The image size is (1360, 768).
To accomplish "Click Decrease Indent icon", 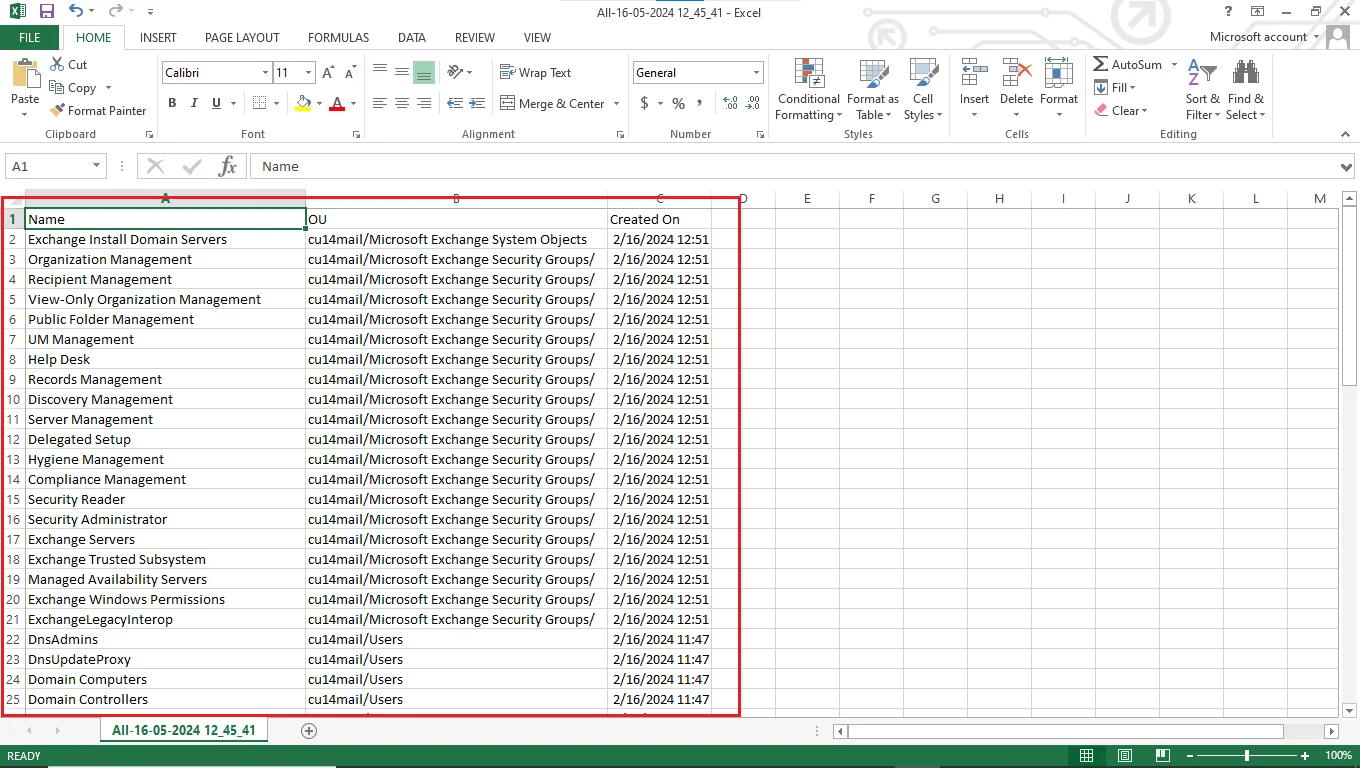I will pos(455,103).
